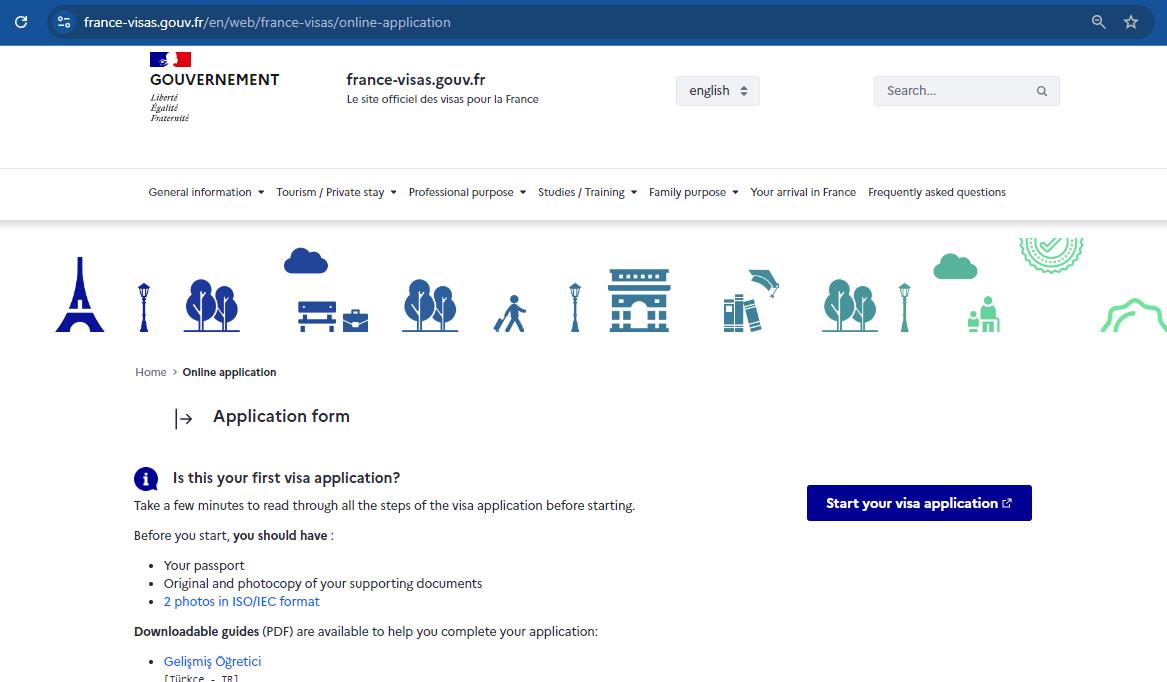Open the 2 photos in ISO/IEC format link
Viewport: 1167px width, 682px height.
click(x=241, y=601)
